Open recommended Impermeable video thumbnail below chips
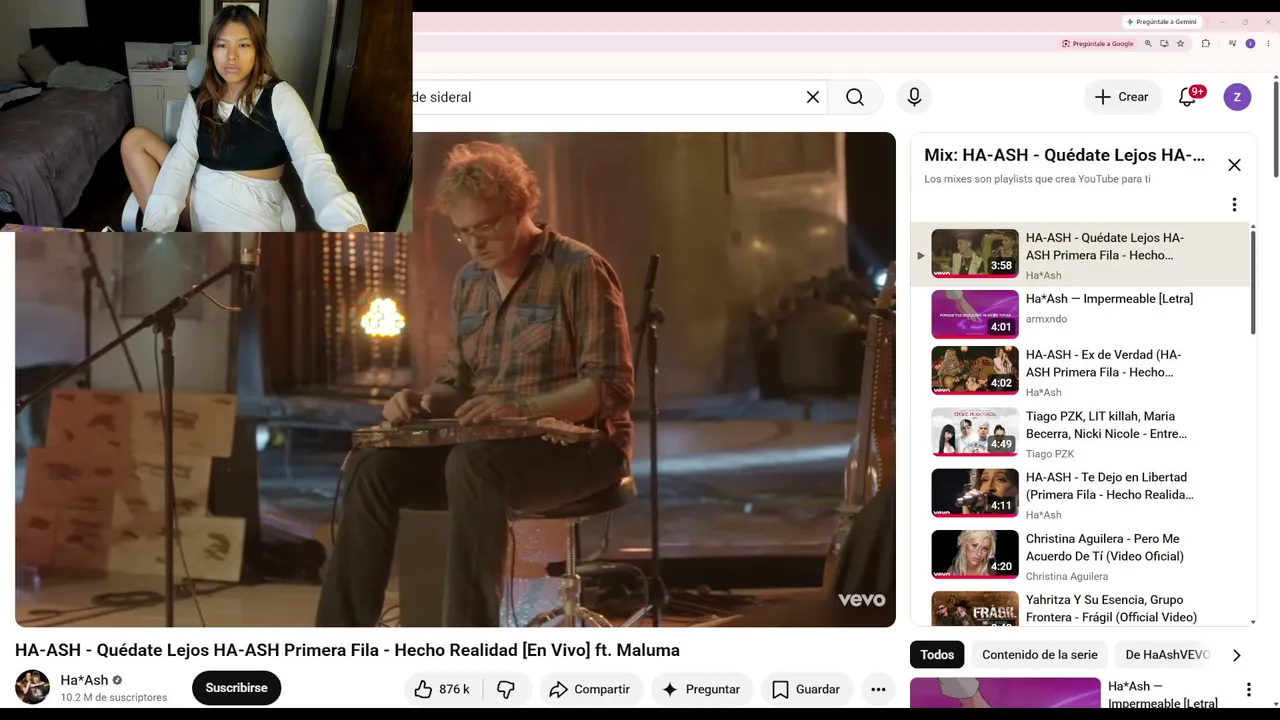Image resolution: width=1280 pixels, height=720 pixels. point(1005,693)
